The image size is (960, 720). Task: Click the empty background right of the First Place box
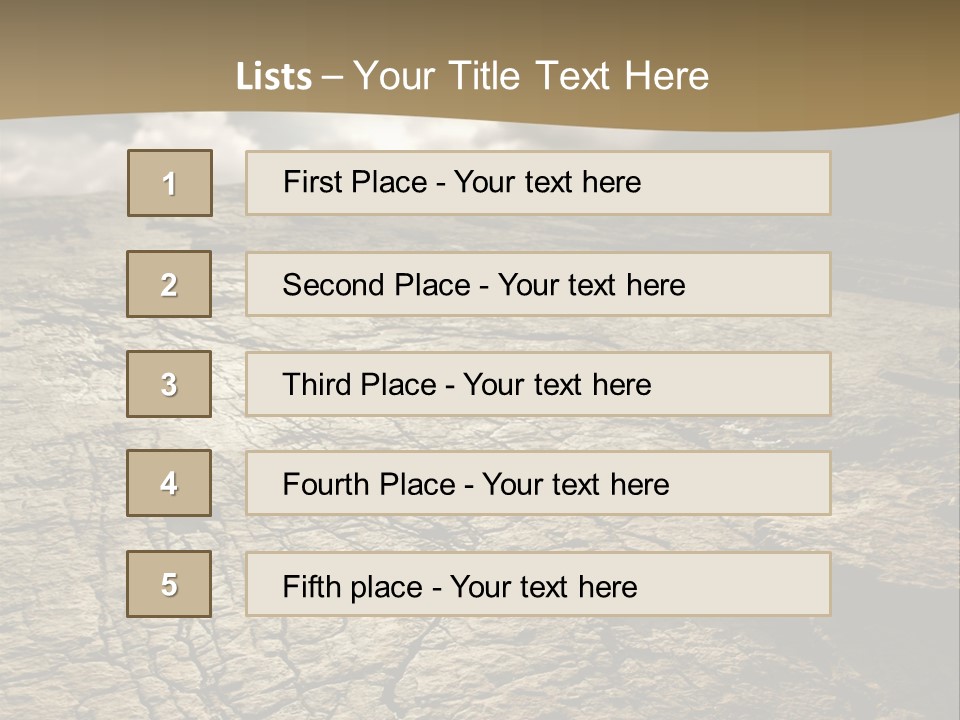pos(895,183)
